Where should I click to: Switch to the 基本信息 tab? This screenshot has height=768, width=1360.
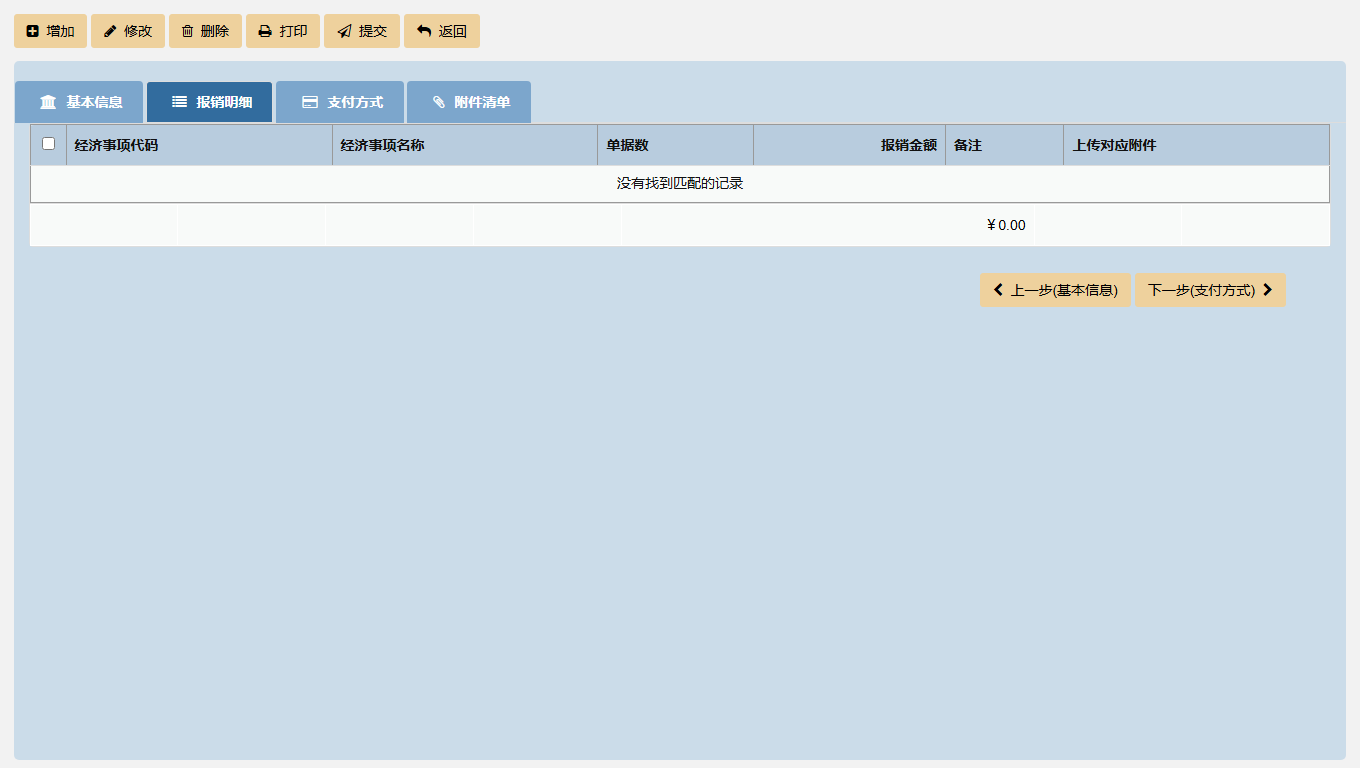pos(79,102)
